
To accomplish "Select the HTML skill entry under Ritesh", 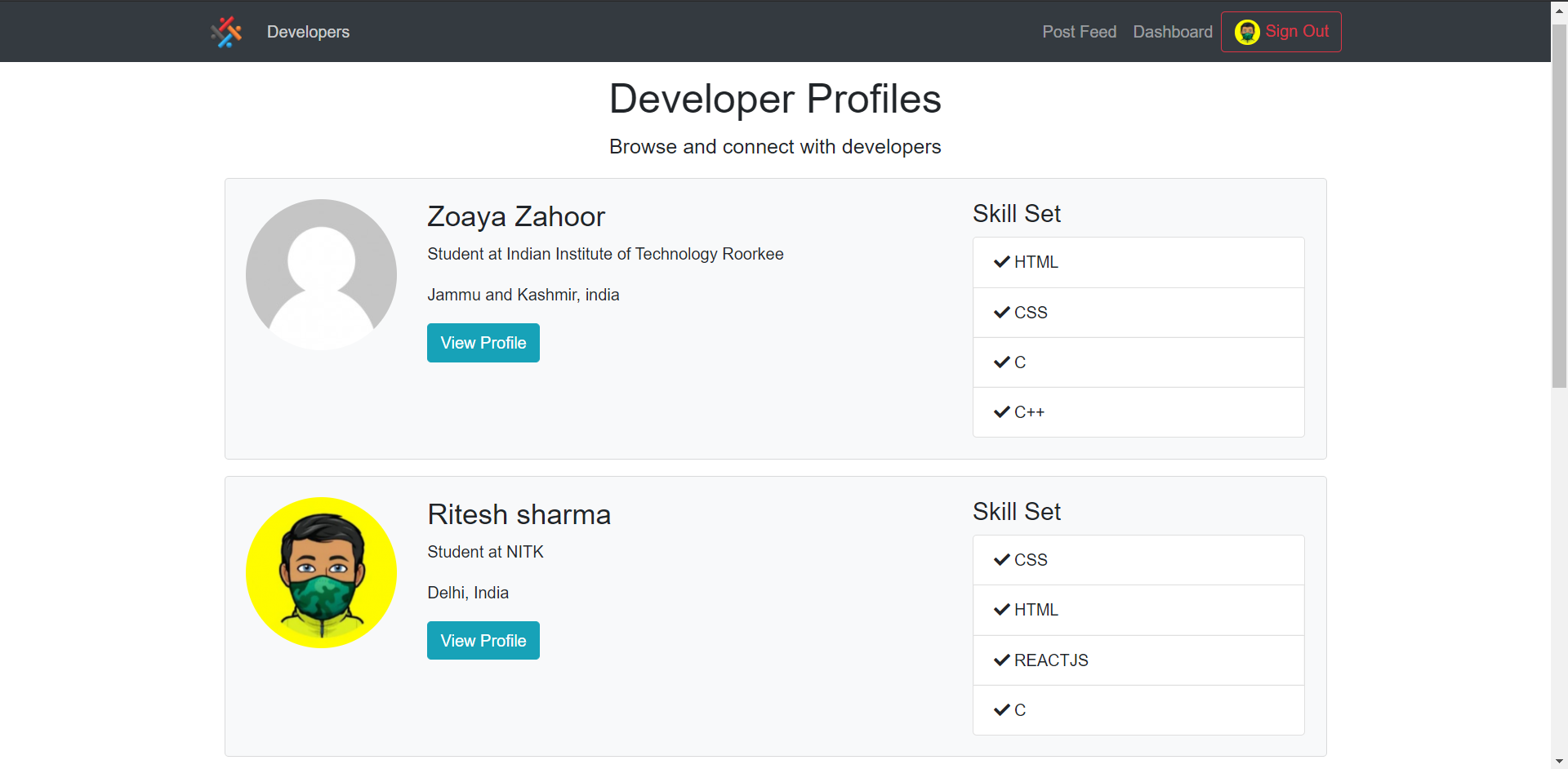I will (x=1138, y=610).
